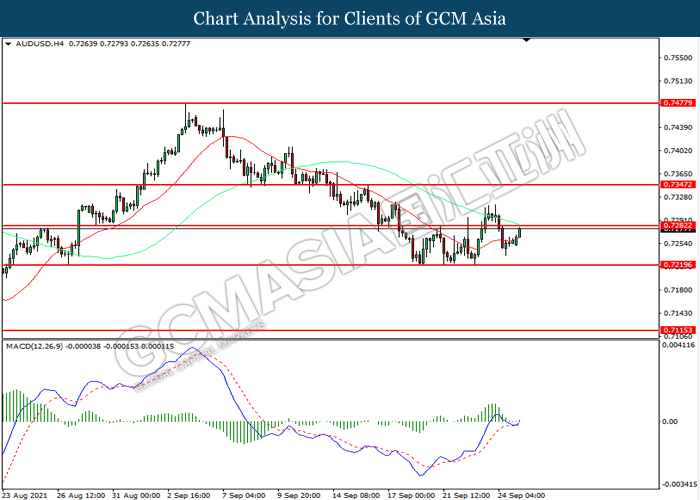Click the 0.73472 red price label
Screen dimensions: 700x500
pyautogui.click(x=678, y=185)
